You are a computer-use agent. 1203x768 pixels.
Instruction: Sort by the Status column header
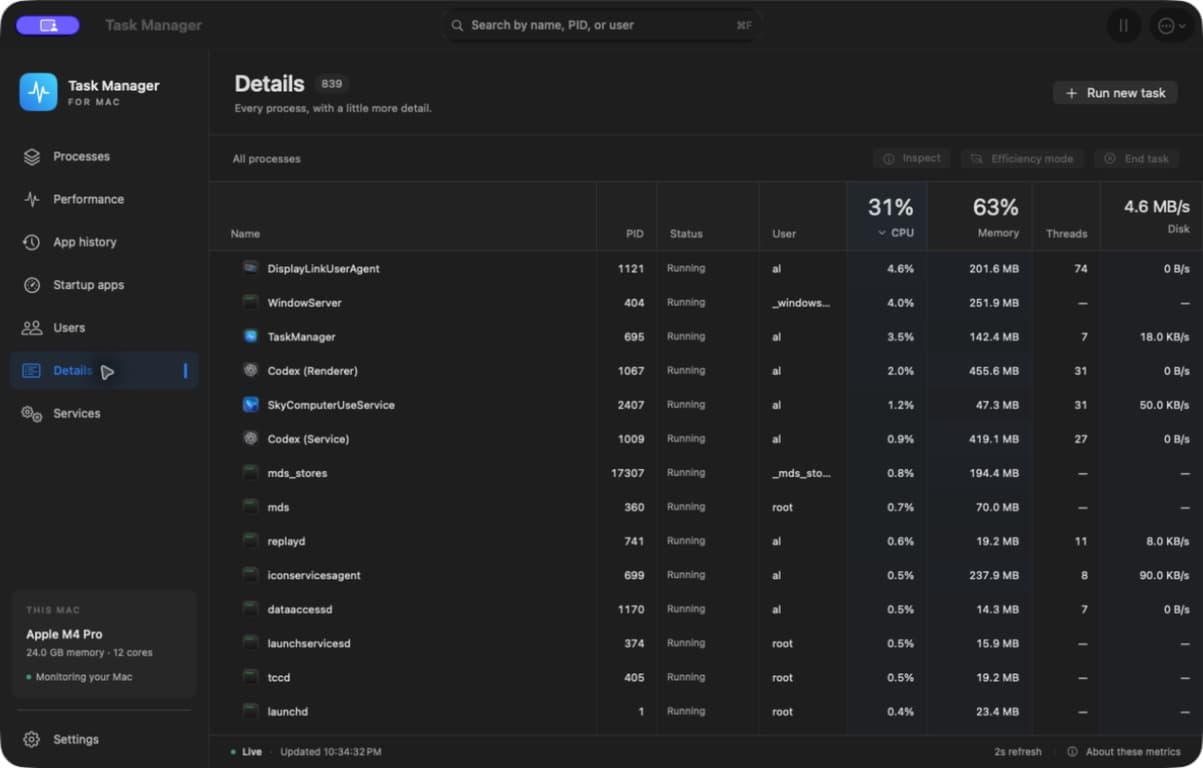coord(686,234)
